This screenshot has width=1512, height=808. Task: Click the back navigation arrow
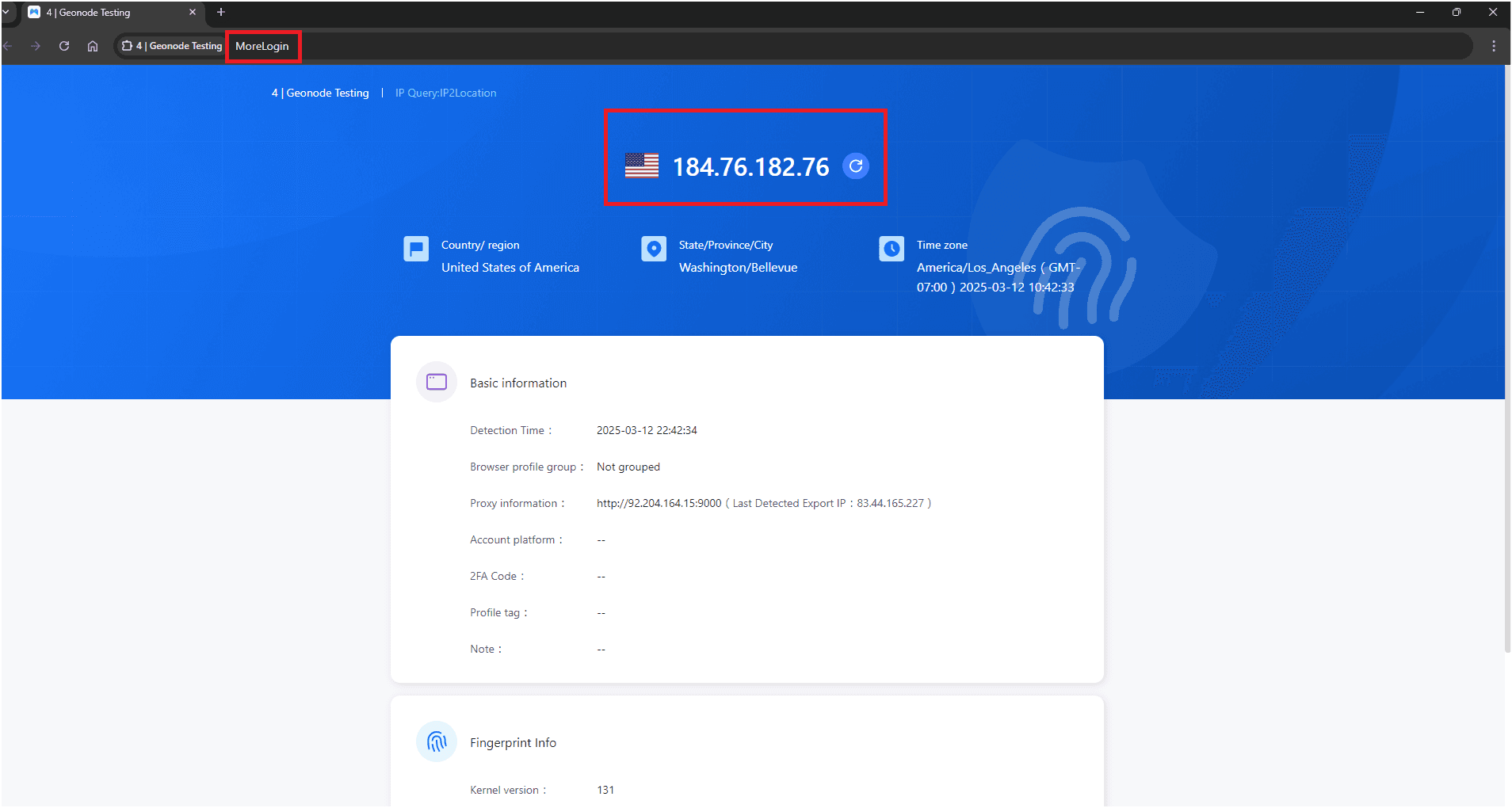point(8,46)
